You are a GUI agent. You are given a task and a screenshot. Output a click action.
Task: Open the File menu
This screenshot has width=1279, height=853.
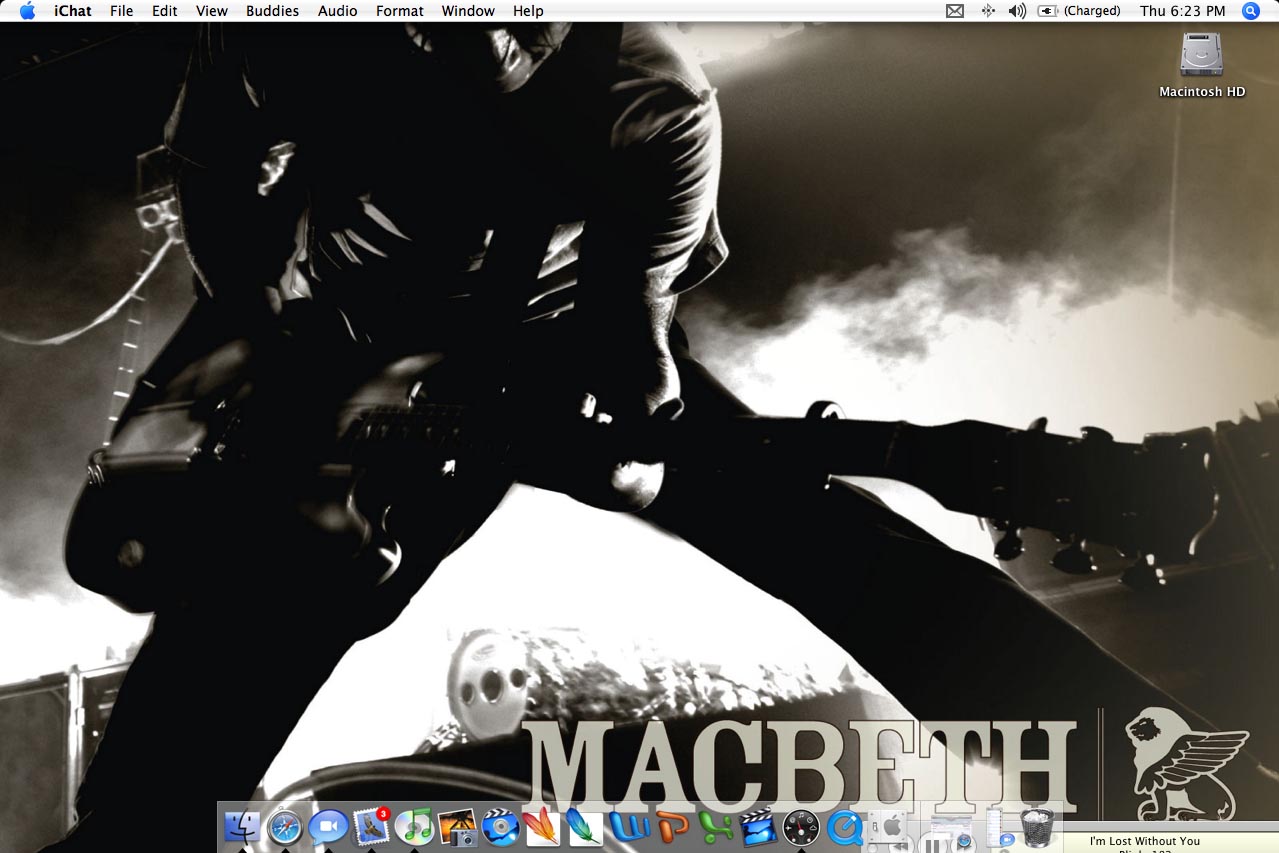[x=121, y=11]
